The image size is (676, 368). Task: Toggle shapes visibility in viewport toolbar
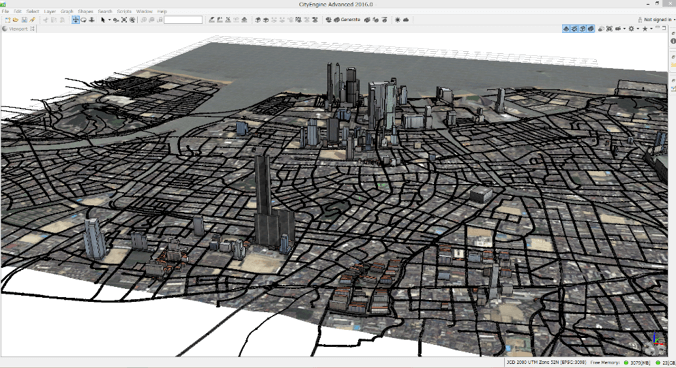pos(582,28)
